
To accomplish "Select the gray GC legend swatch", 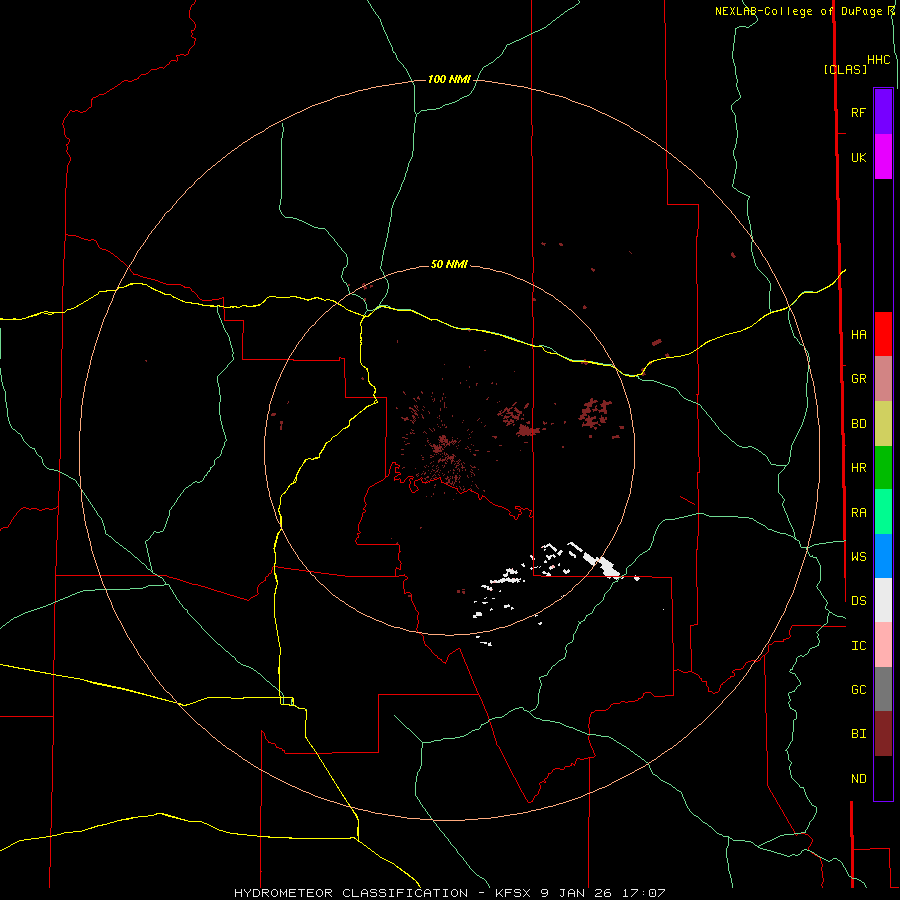I will (883, 689).
